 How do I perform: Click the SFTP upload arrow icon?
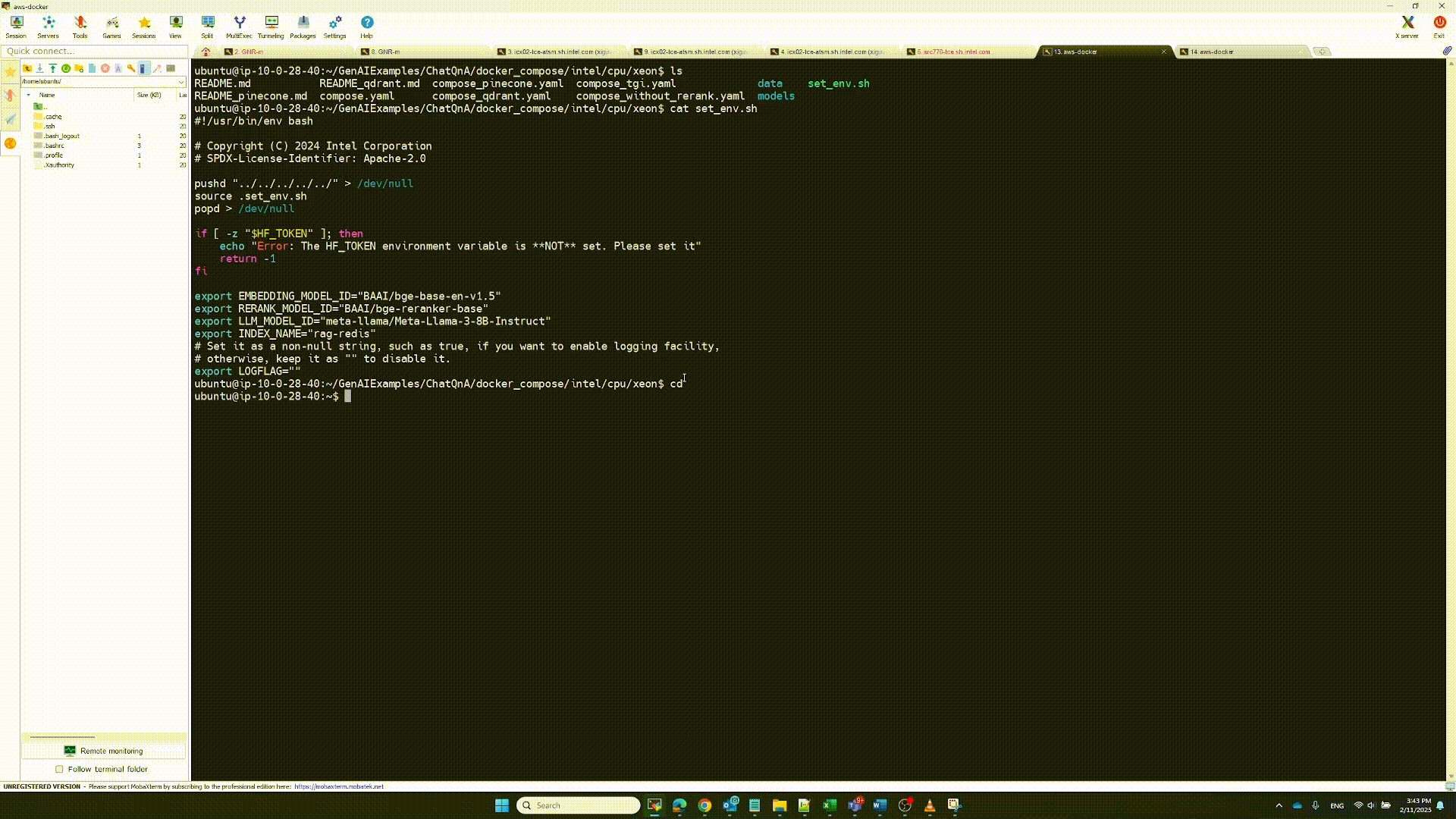tap(53, 68)
